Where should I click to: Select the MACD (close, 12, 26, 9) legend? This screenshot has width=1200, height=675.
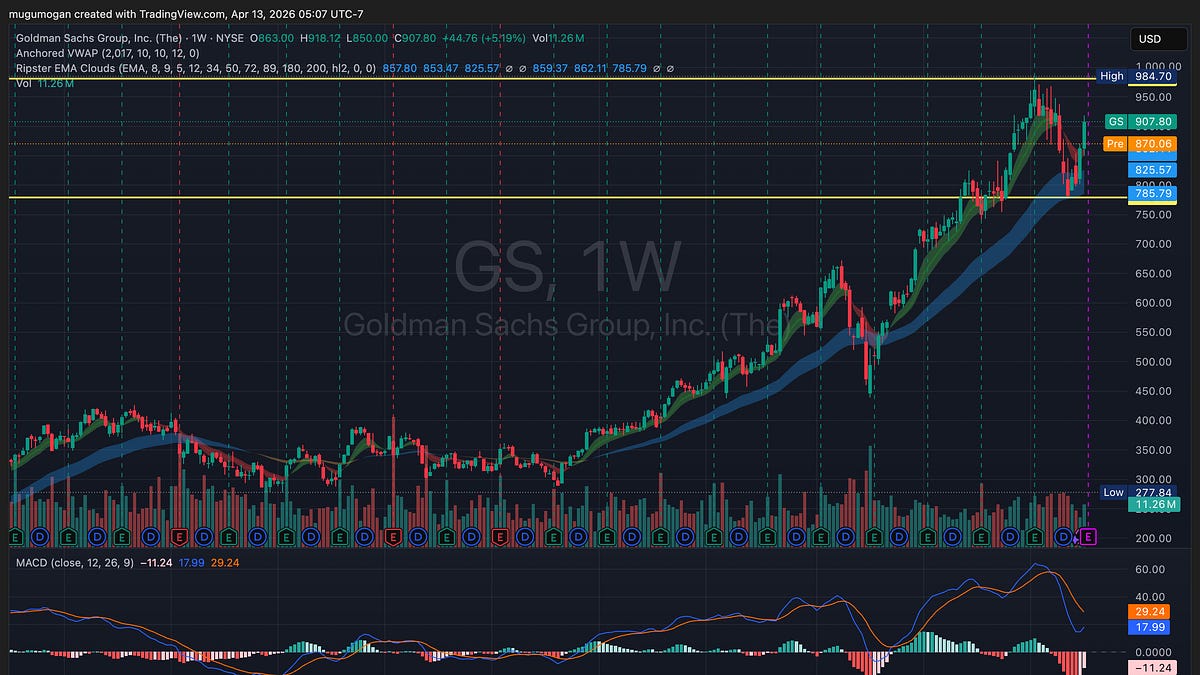76,564
